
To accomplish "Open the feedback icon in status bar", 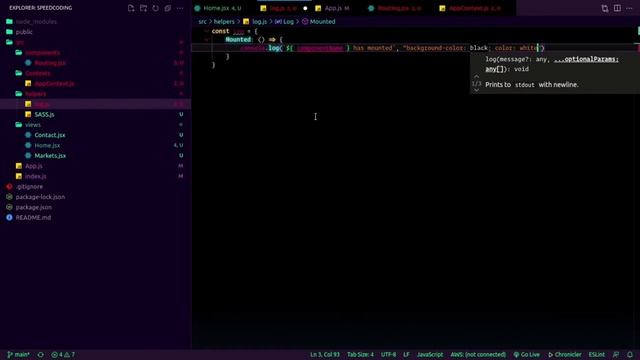I will [616, 355].
